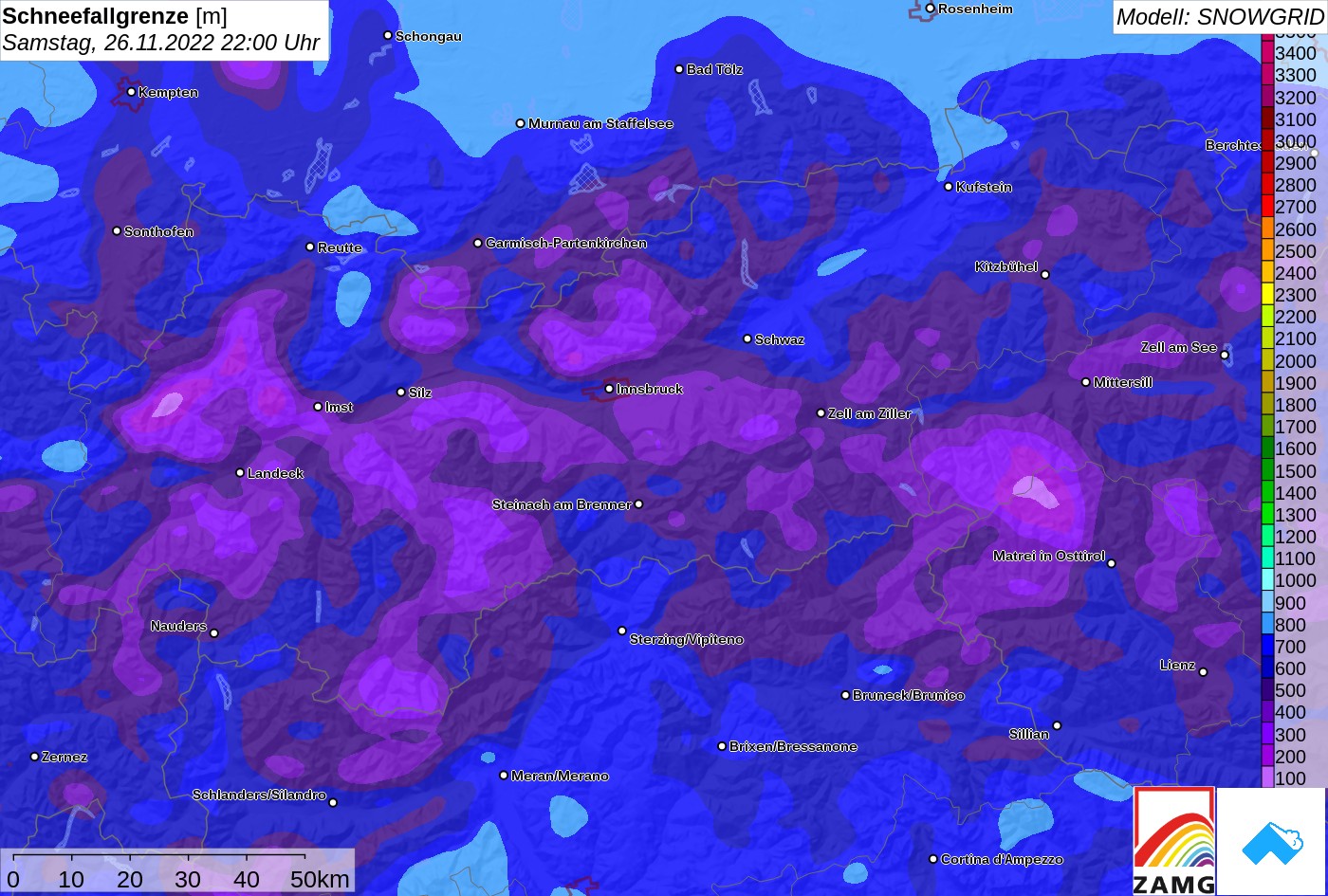This screenshot has width=1328, height=896.
Task: Select the Schneefallgrenze [m] title
Action: click(x=115, y=16)
